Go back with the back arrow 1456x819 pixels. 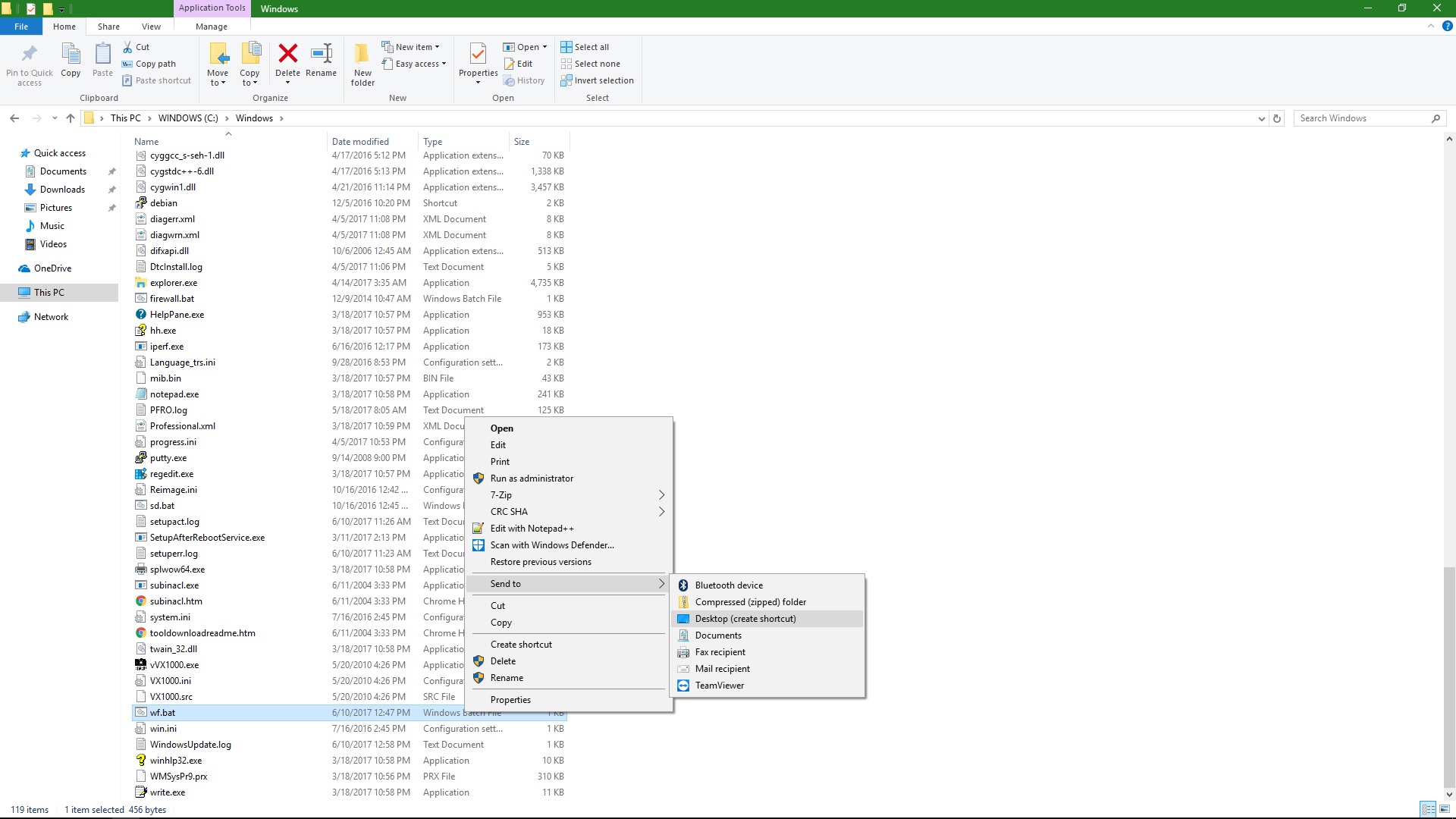(14, 118)
